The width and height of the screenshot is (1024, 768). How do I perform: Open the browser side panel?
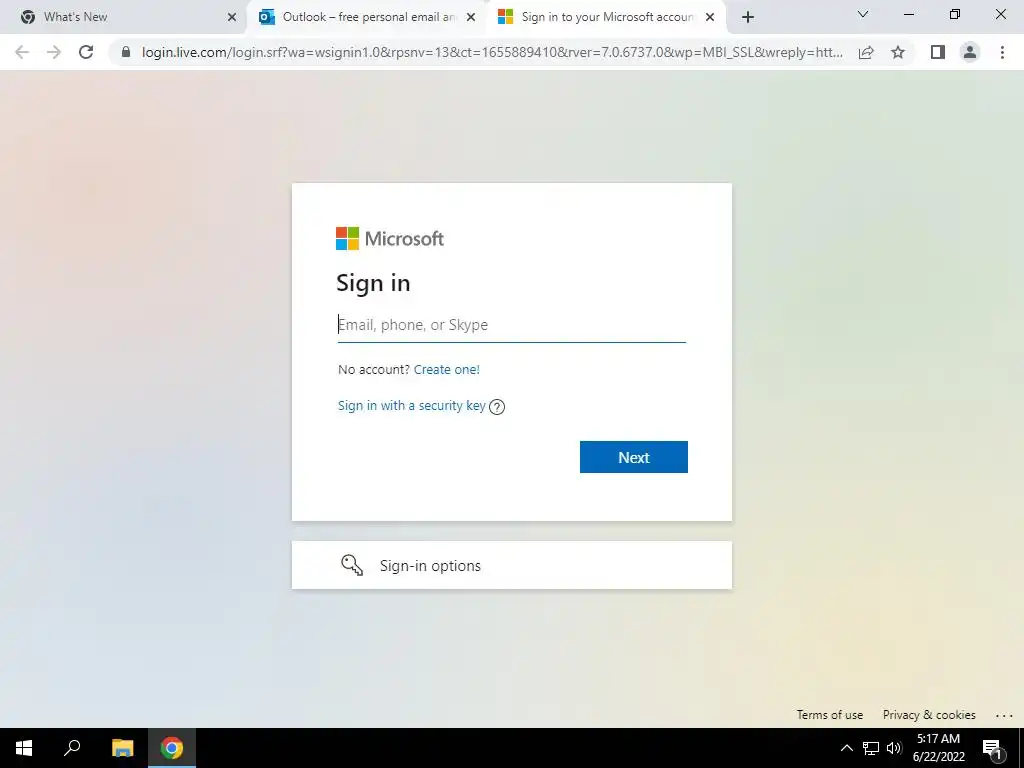[938, 52]
